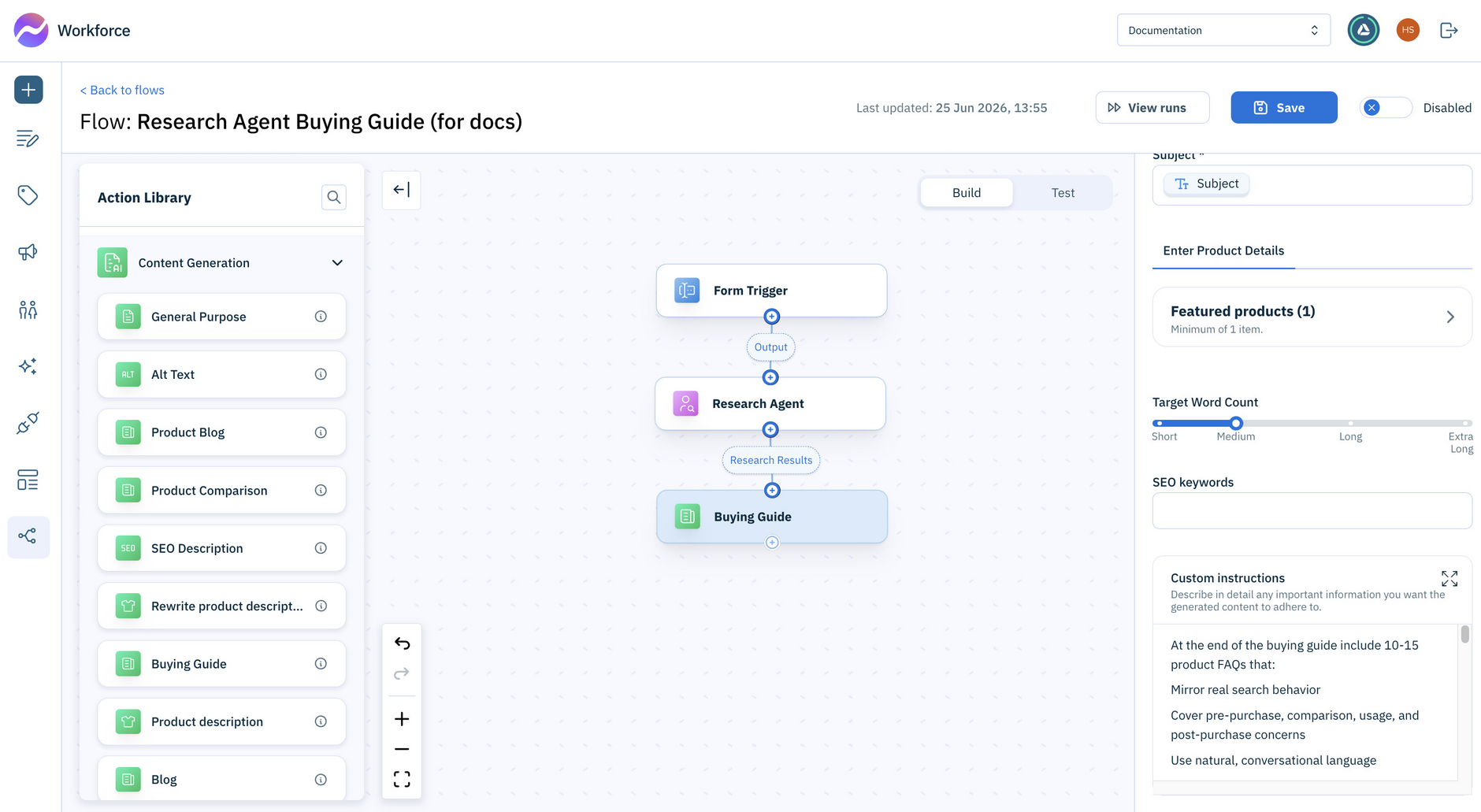Click the Subject variable chip
The width and height of the screenshot is (1481, 812).
coord(1207,184)
